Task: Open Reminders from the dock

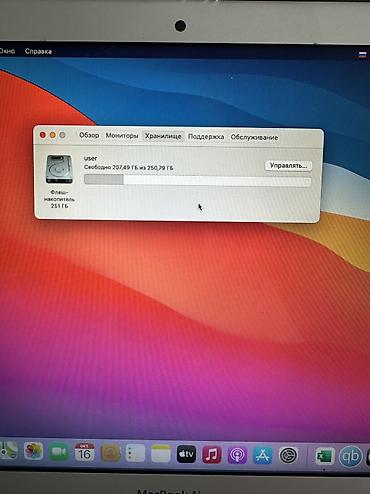Action: pos(135,453)
